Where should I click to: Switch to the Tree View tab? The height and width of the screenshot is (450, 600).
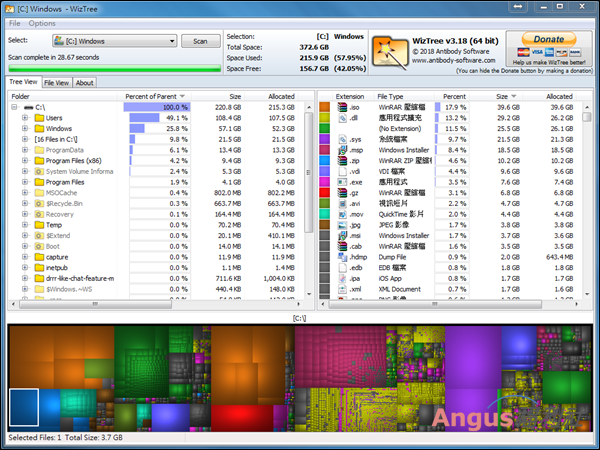point(23,82)
